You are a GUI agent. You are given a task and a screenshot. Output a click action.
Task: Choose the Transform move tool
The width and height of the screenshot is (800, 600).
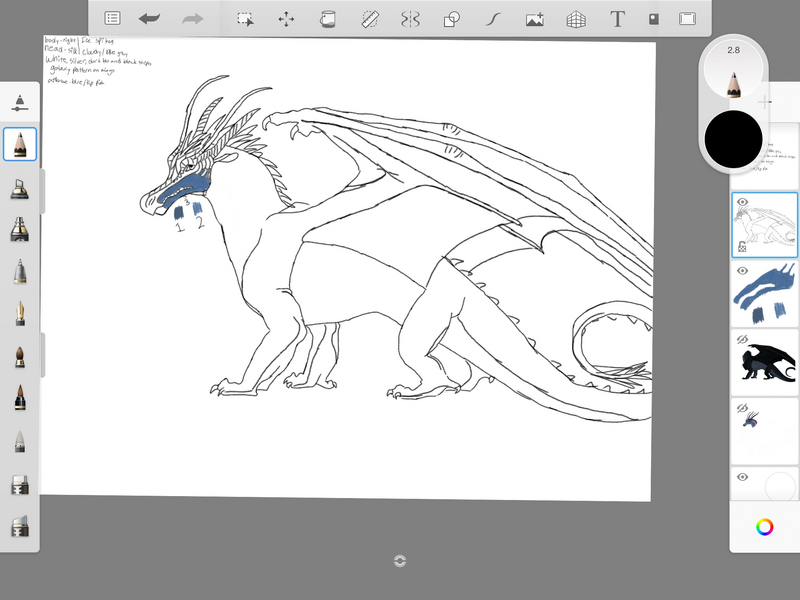[x=286, y=18]
